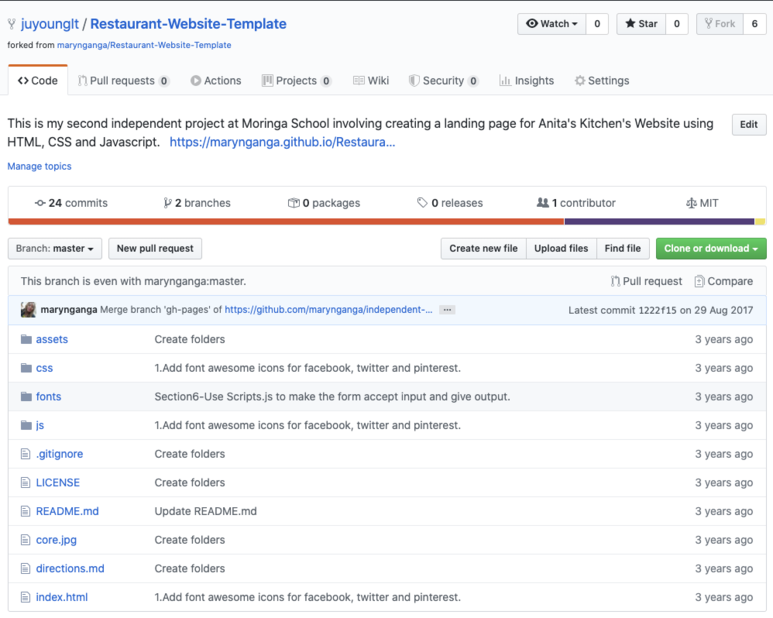Click Create new file button

point(484,248)
